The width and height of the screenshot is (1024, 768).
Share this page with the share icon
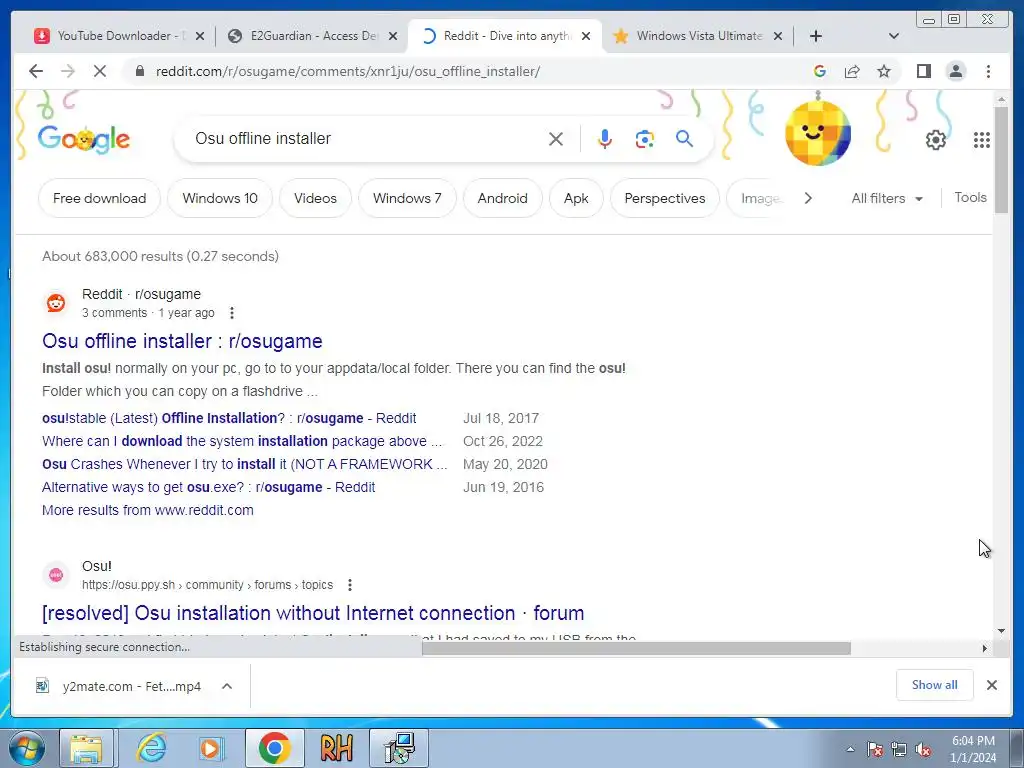pos(852,71)
